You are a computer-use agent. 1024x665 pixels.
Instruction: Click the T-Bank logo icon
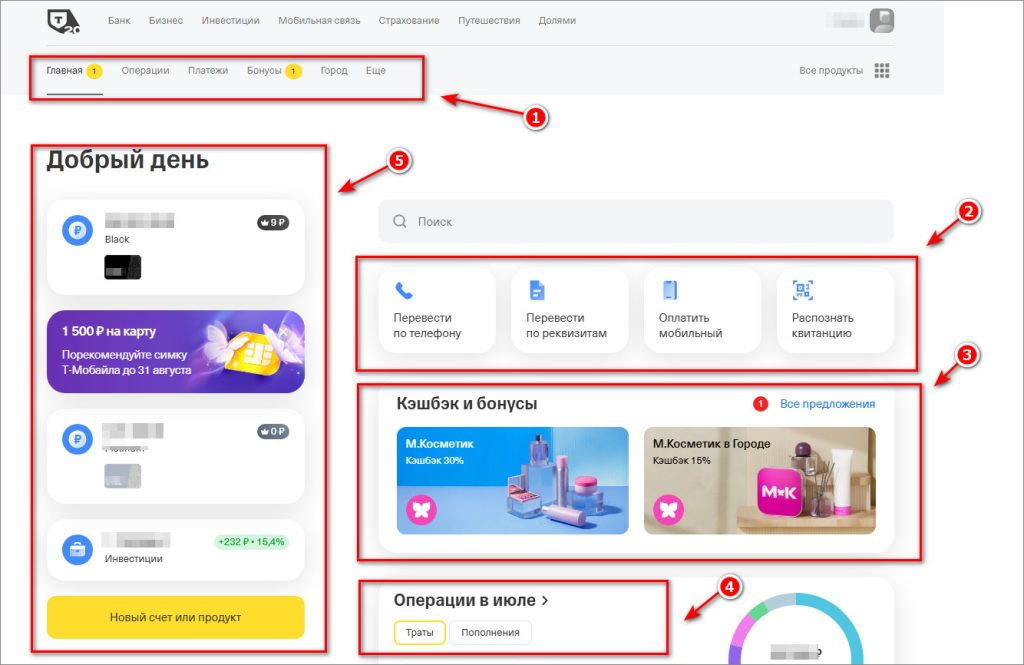(63, 21)
